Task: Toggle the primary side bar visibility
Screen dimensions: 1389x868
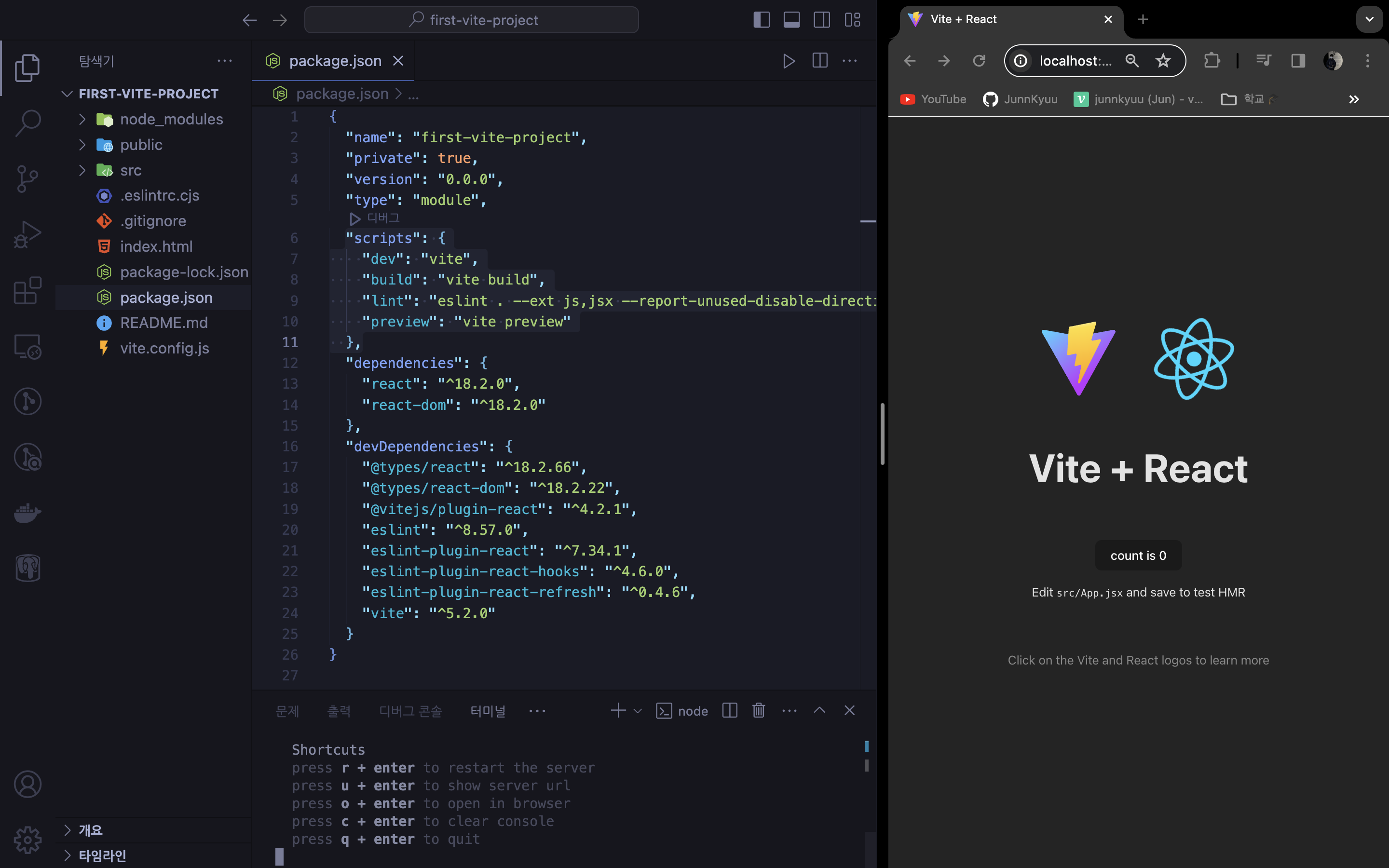Action: [761, 20]
